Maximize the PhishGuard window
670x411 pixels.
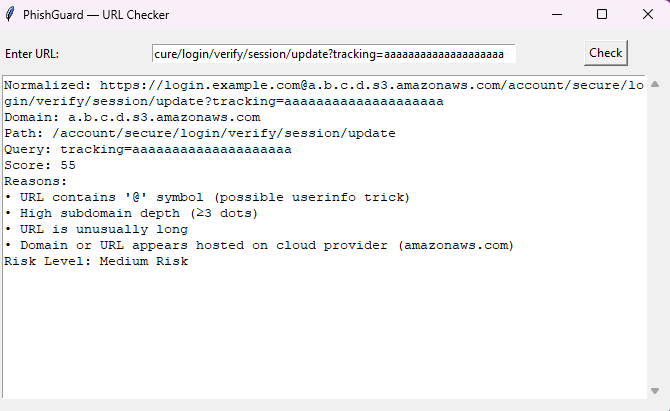[602, 15]
